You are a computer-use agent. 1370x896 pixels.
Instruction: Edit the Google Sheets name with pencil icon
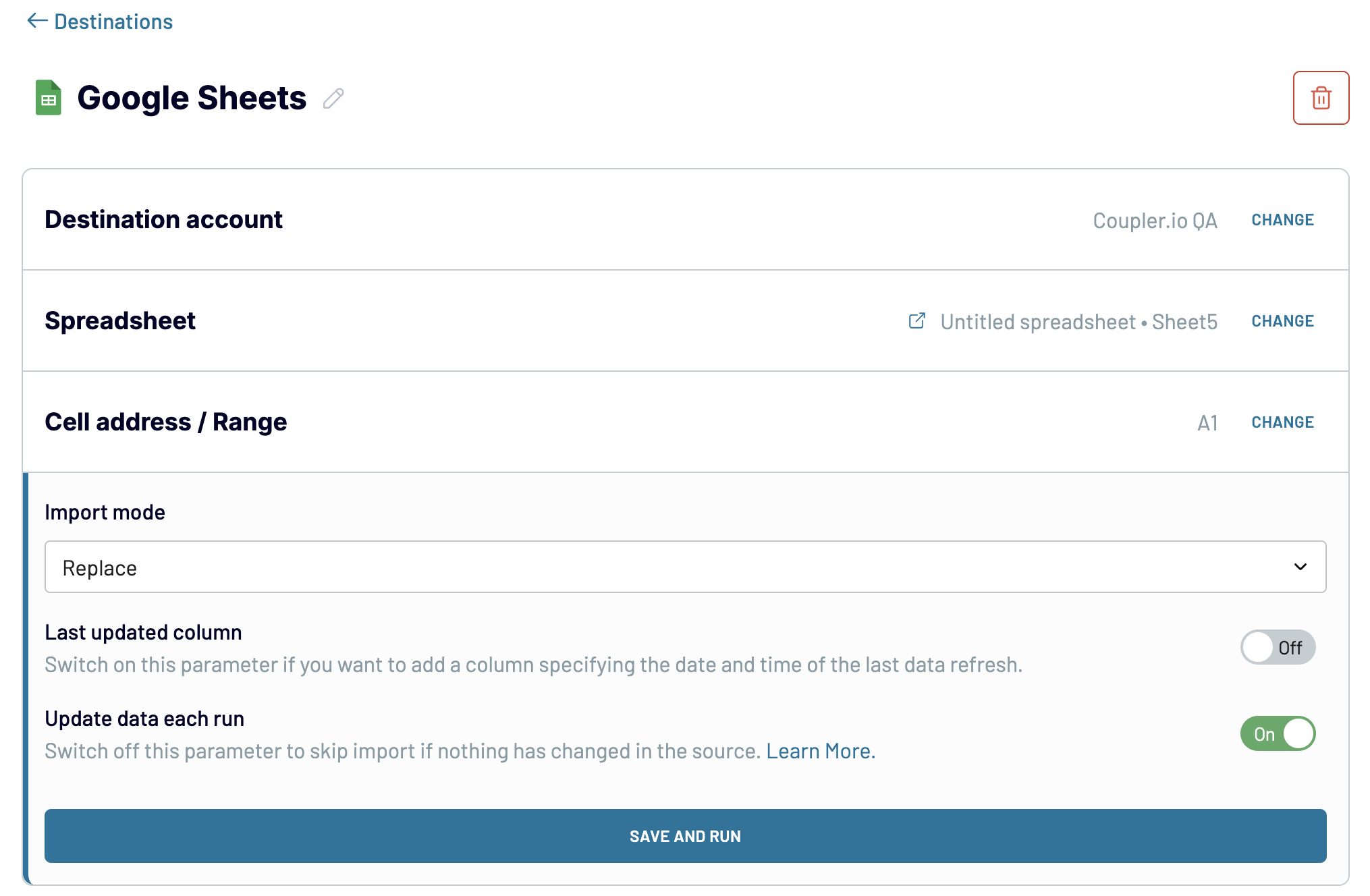[333, 99]
